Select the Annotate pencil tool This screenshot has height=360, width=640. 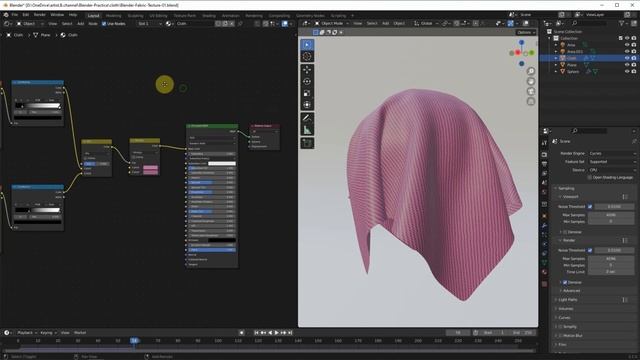click(307, 118)
